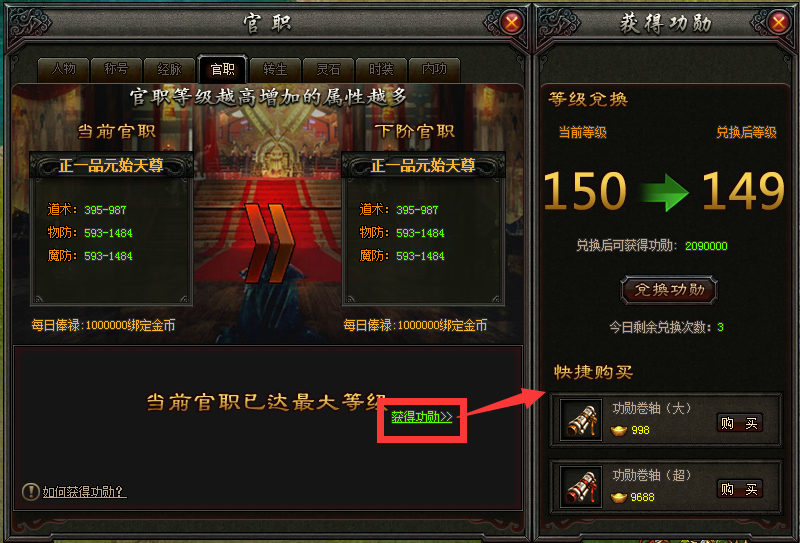Buy the 功勋卷轴(超) for 9688
Image resolution: width=800 pixels, height=543 pixels.
pyautogui.click(x=739, y=489)
